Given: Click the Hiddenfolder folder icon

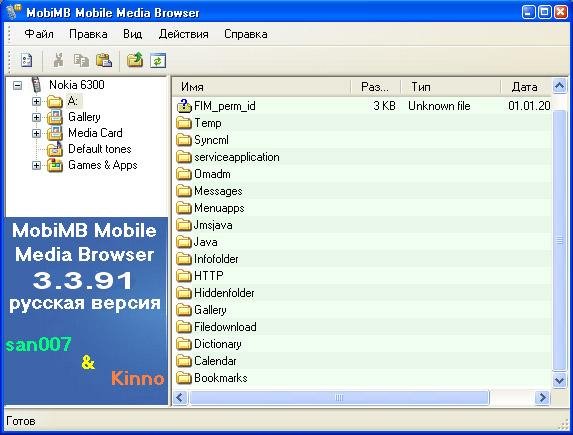Looking at the screenshot, I should [184, 293].
